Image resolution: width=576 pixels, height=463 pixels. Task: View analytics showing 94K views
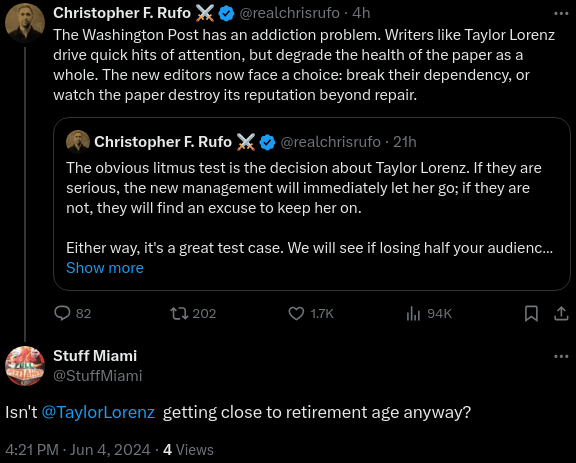413,313
